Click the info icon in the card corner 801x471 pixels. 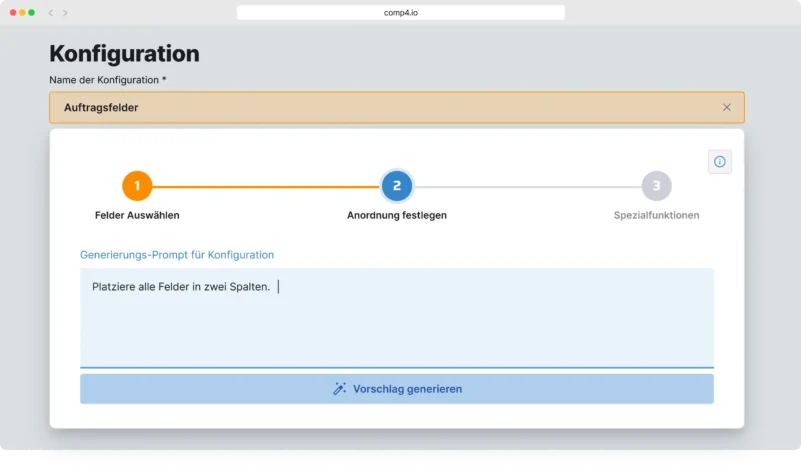click(719, 162)
